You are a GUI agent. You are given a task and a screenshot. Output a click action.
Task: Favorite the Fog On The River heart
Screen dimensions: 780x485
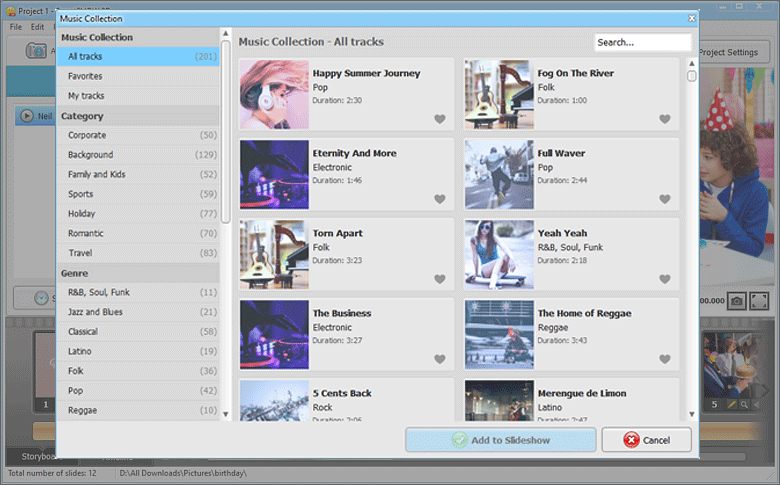[665, 119]
